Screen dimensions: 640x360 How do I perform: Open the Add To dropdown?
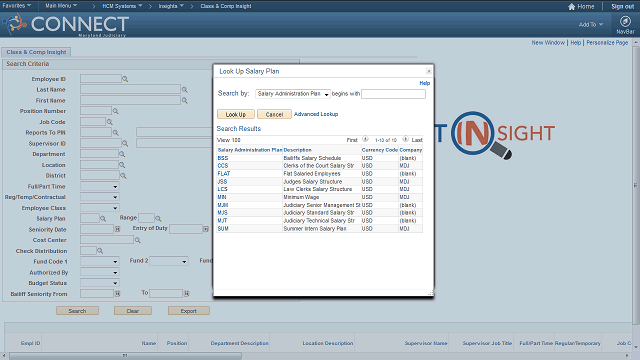[591, 24]
